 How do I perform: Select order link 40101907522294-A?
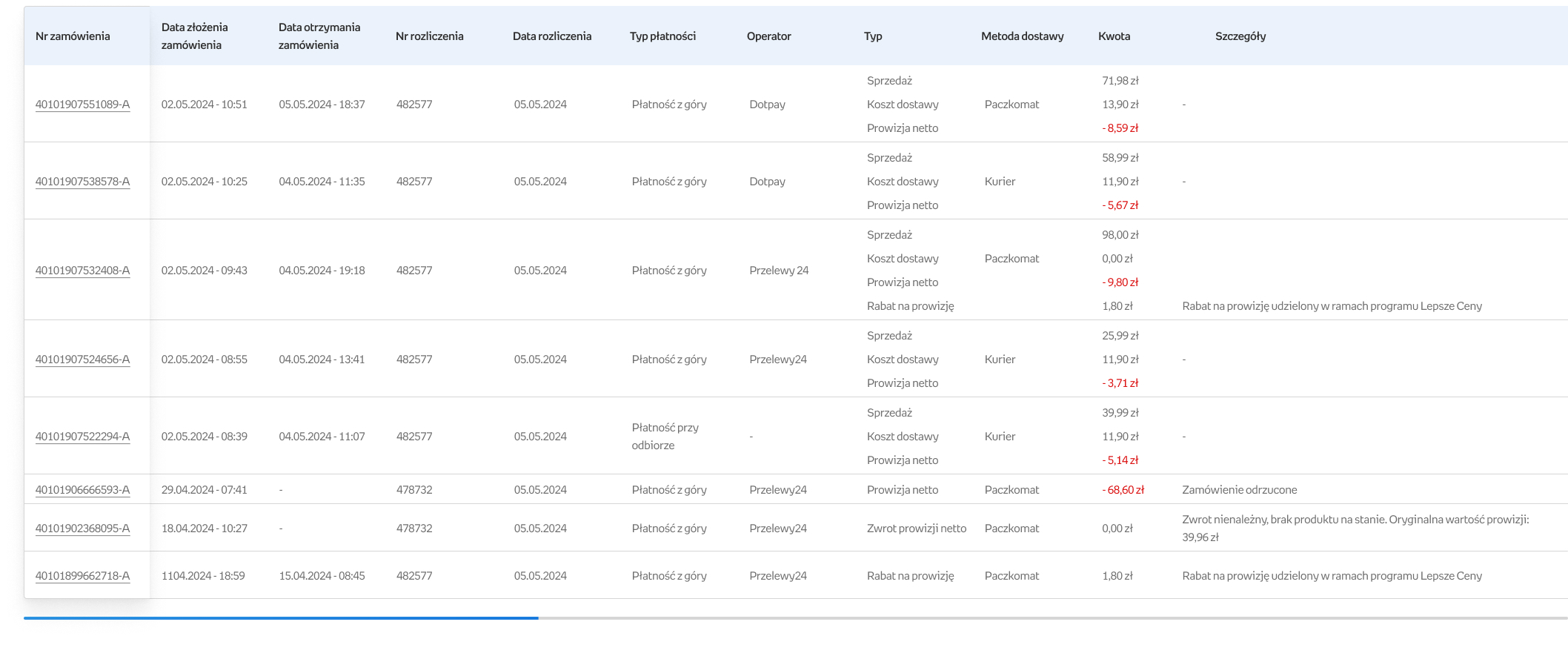click(82, 437)
